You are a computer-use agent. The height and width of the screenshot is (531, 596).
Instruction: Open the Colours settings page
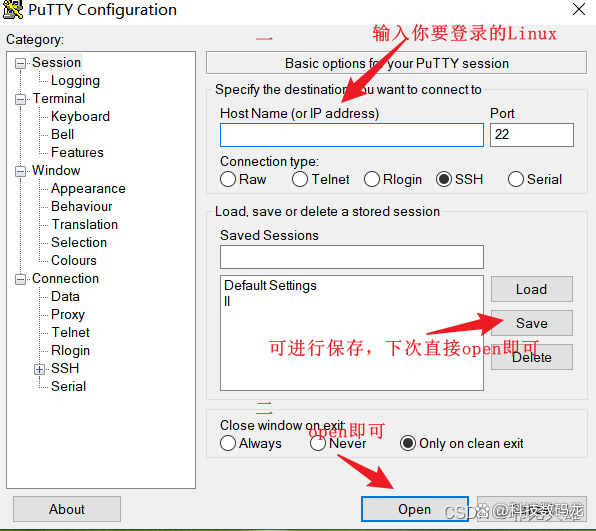point(74,260)
